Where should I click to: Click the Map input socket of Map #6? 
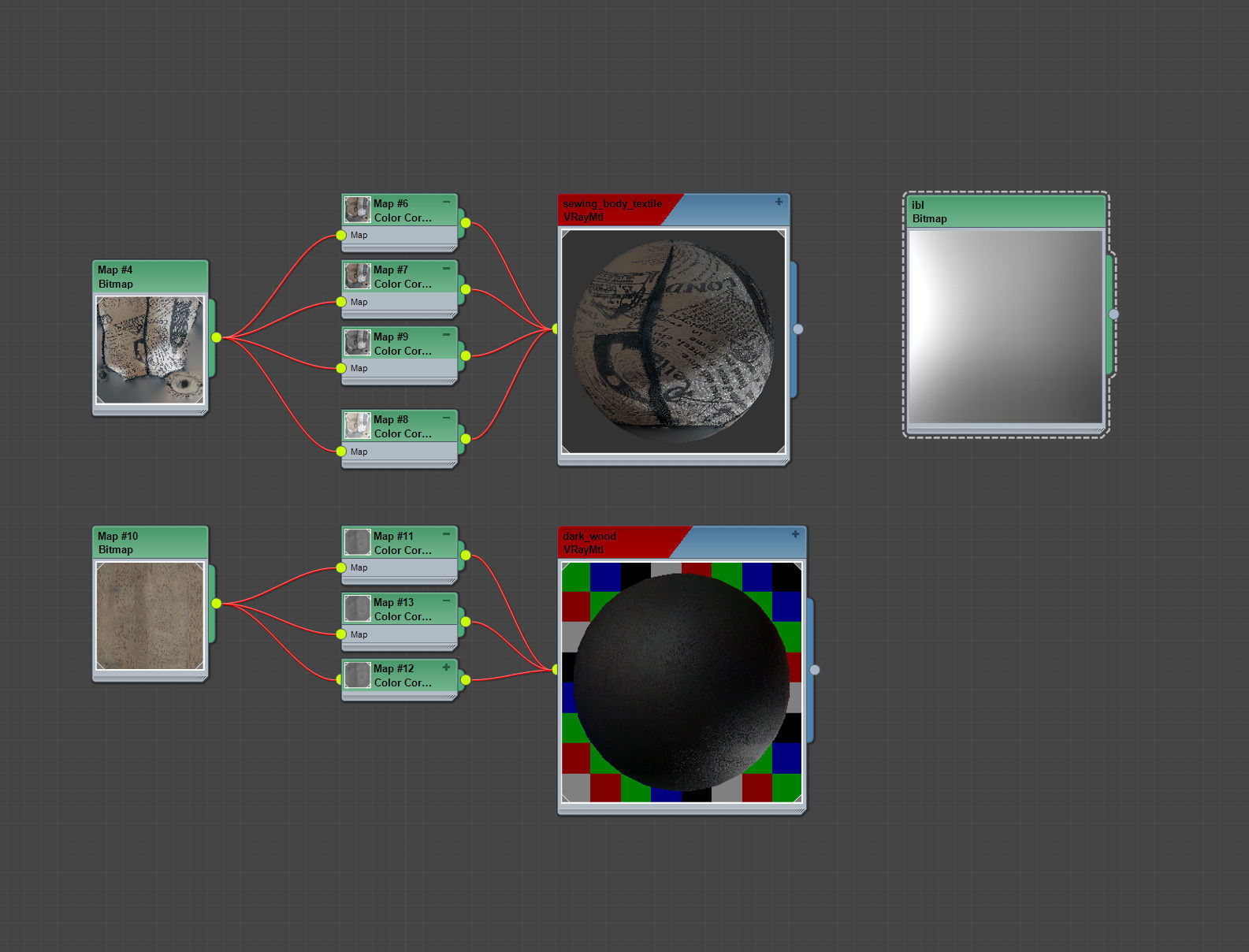click(x=341, y=235)
